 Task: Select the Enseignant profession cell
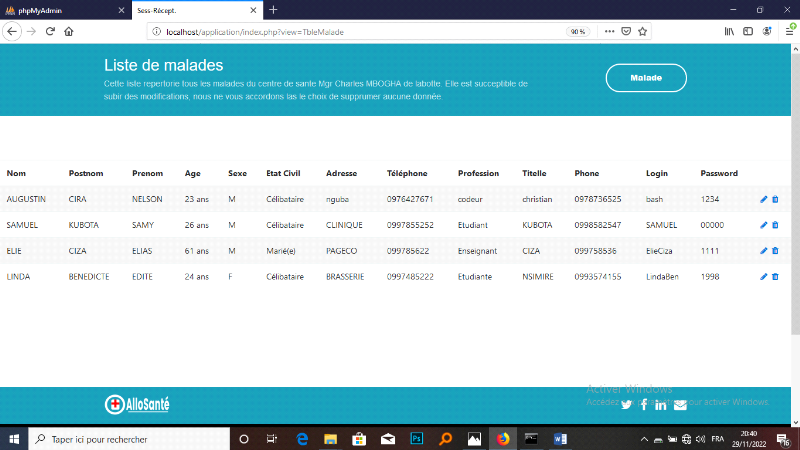click(477, 251)
